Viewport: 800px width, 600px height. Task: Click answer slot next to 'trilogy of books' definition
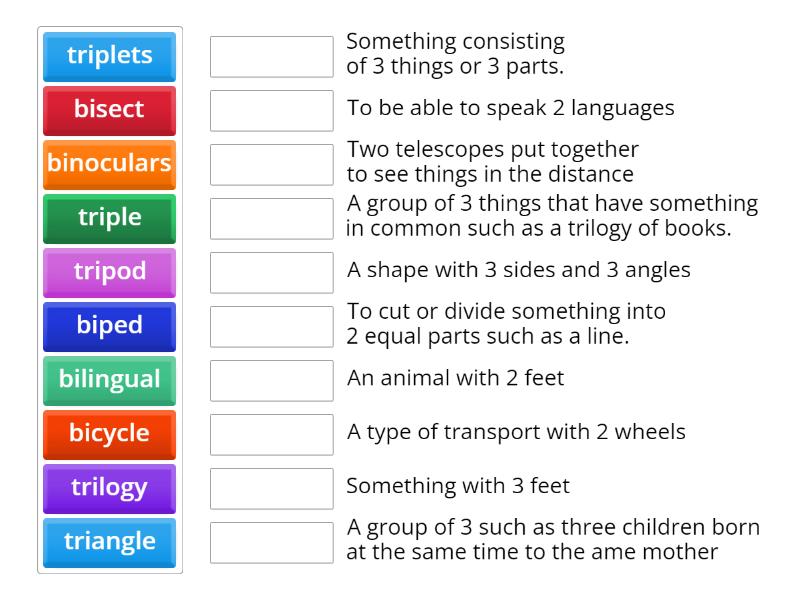(272, 219)
